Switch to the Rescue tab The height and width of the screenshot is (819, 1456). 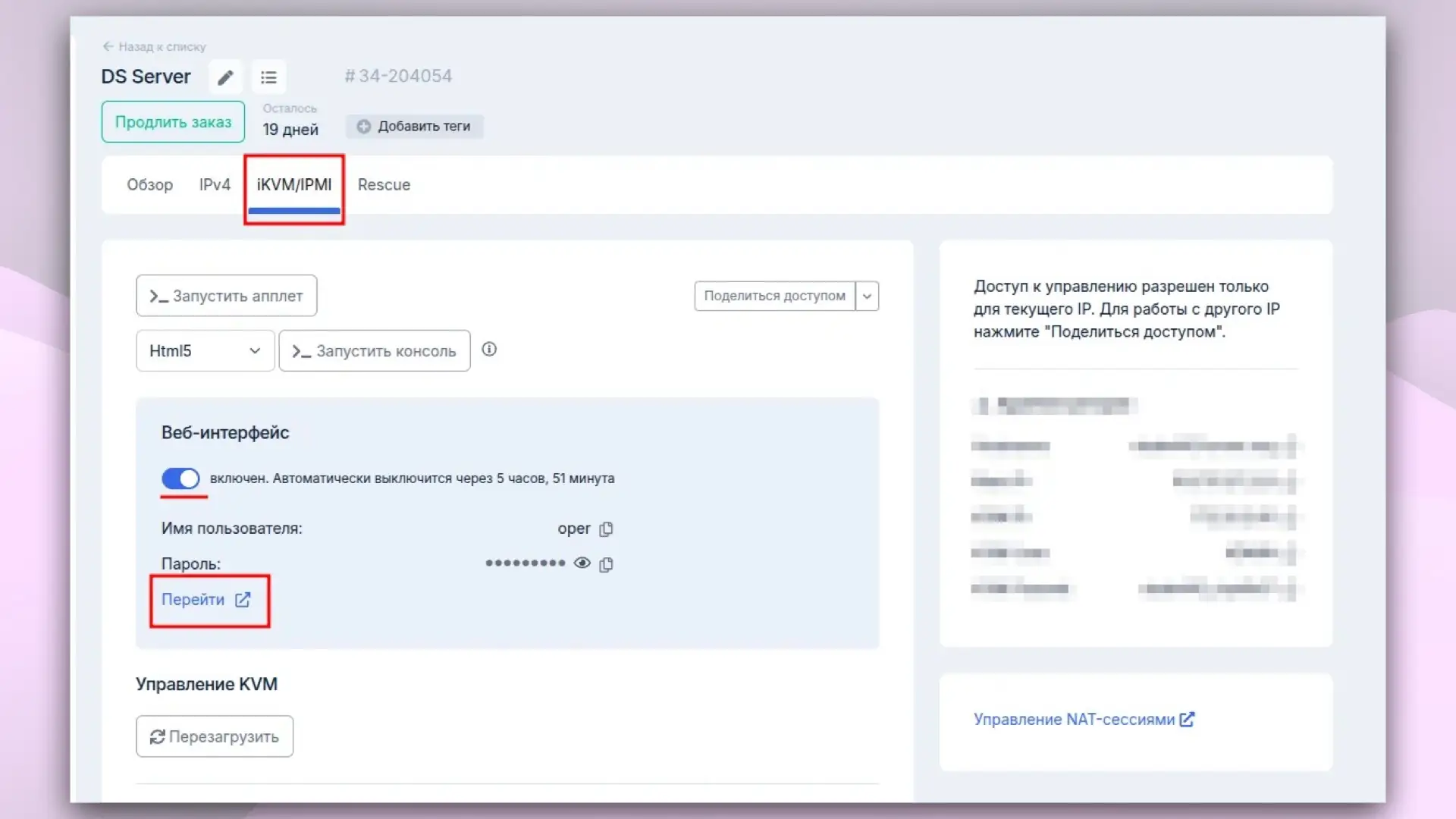coord(384,184)
